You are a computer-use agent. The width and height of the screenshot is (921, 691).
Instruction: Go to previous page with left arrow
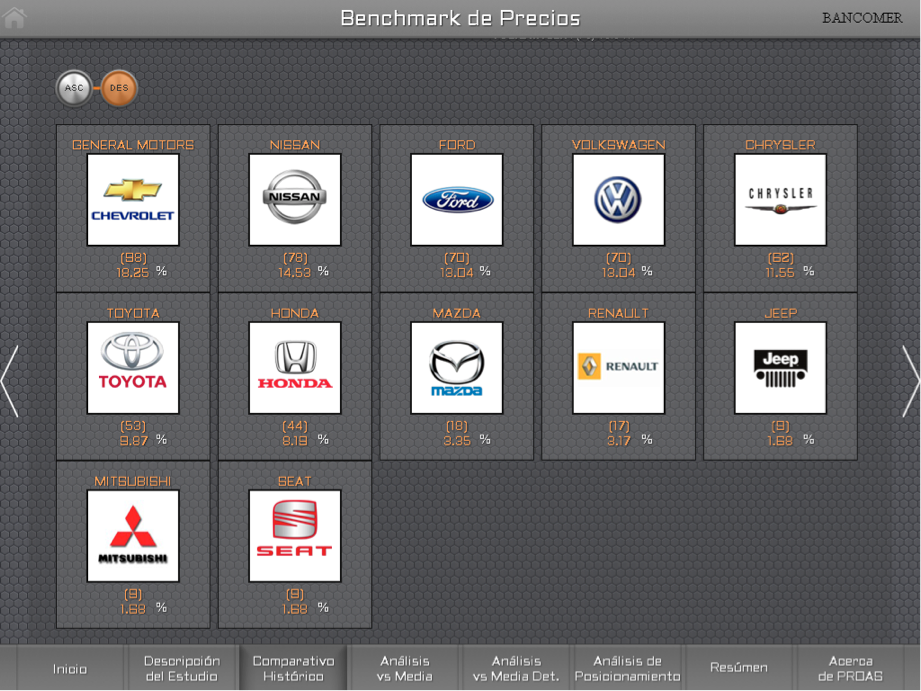(10, 381)
